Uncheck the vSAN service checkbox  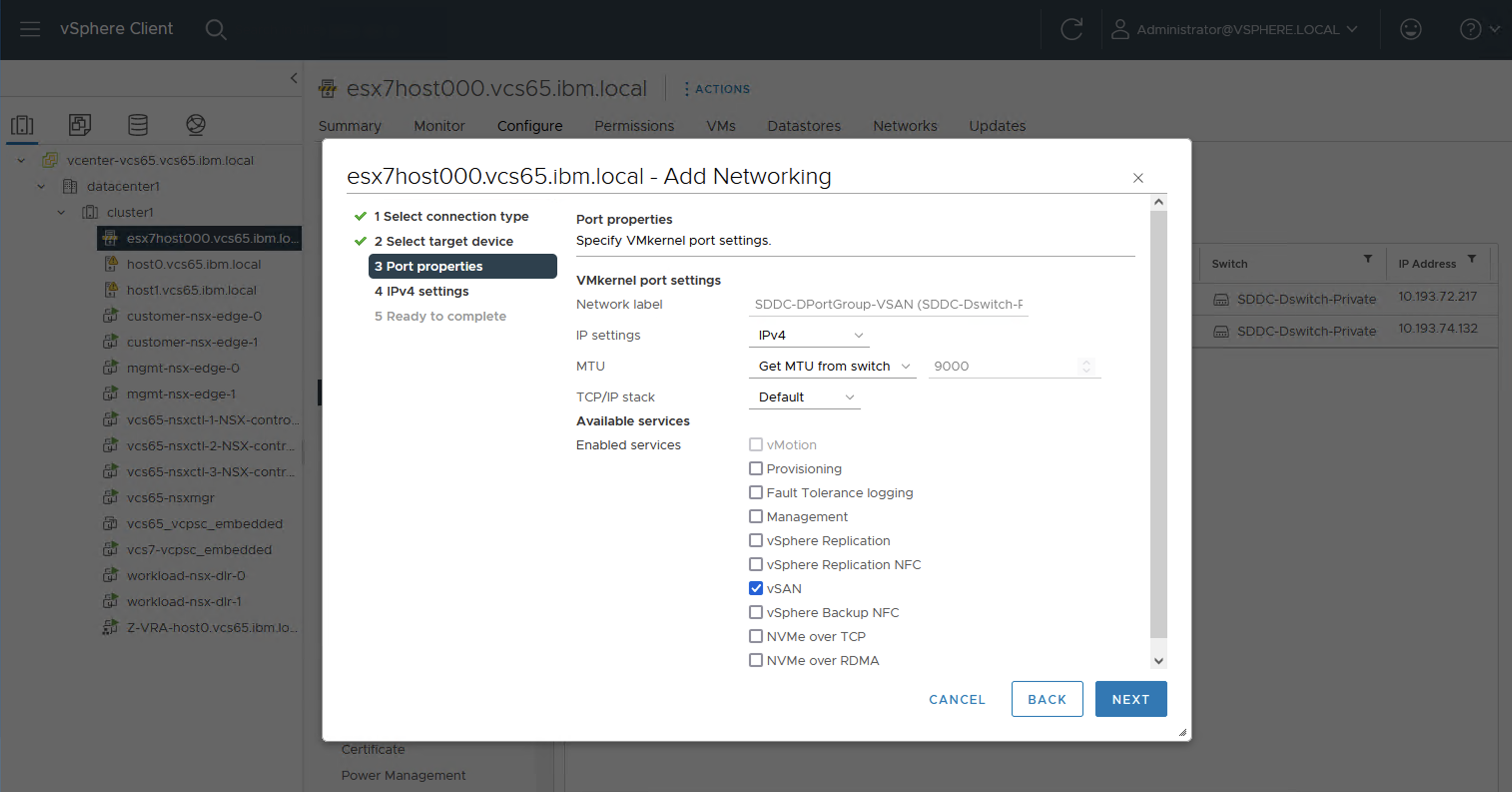pos(756,588)
